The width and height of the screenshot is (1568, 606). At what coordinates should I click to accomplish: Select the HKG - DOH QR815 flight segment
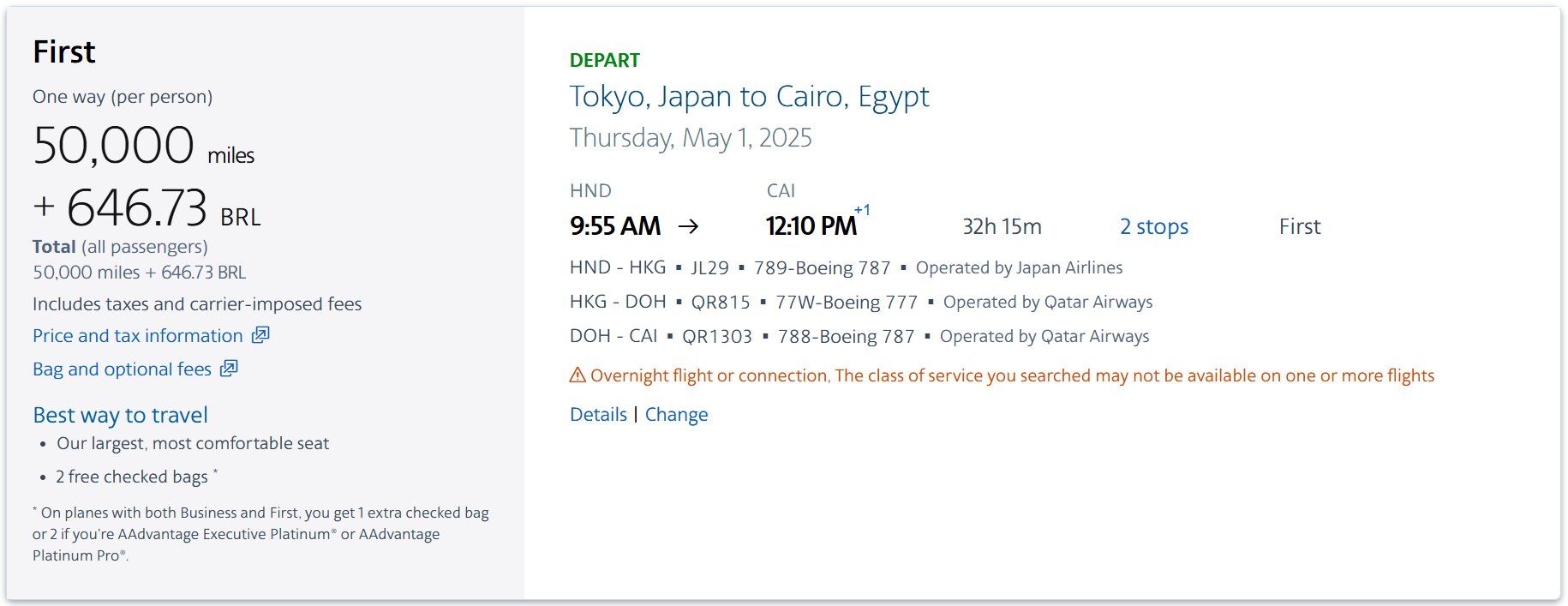(x=861, y=302)
